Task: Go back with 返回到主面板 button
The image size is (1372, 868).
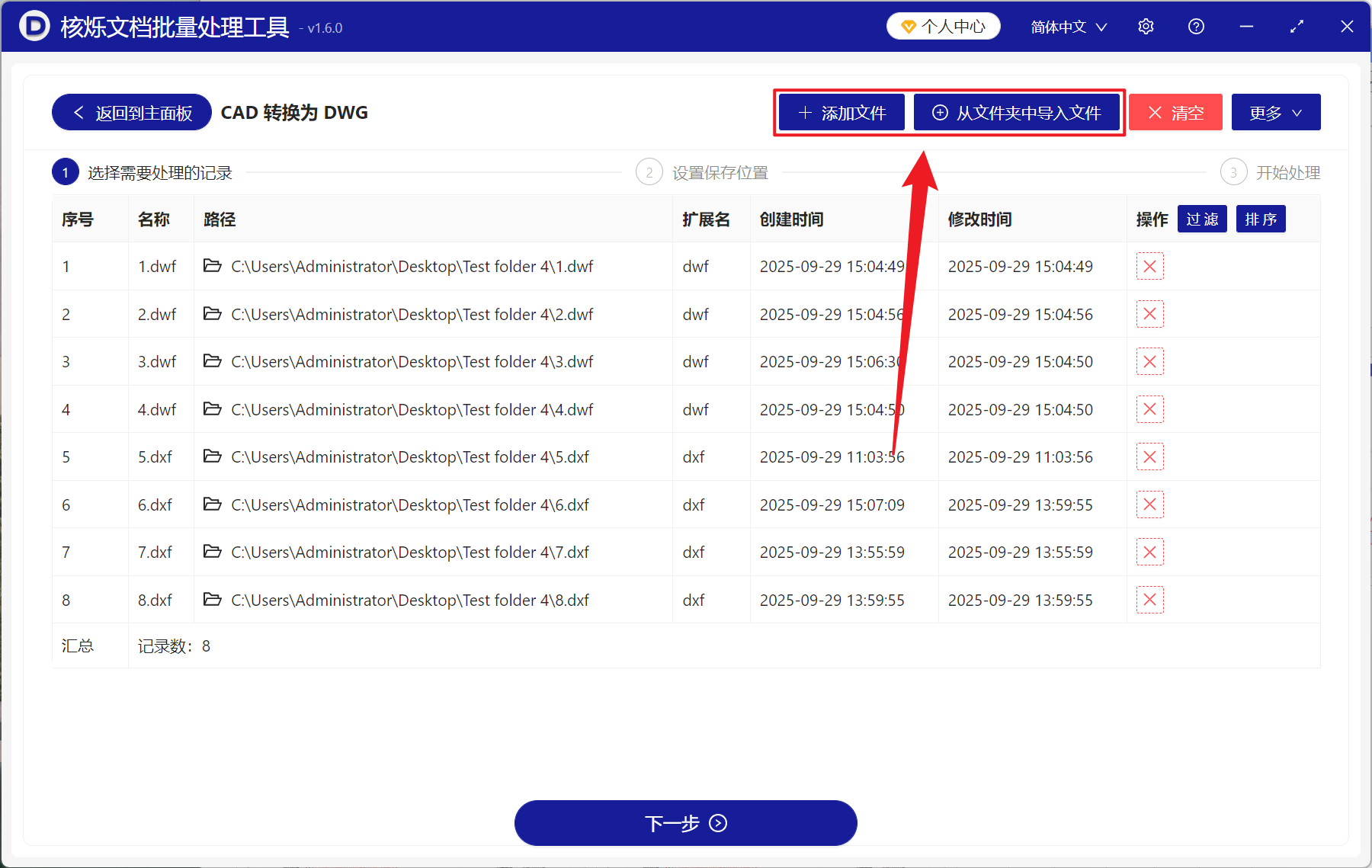Action: (130, 112)
